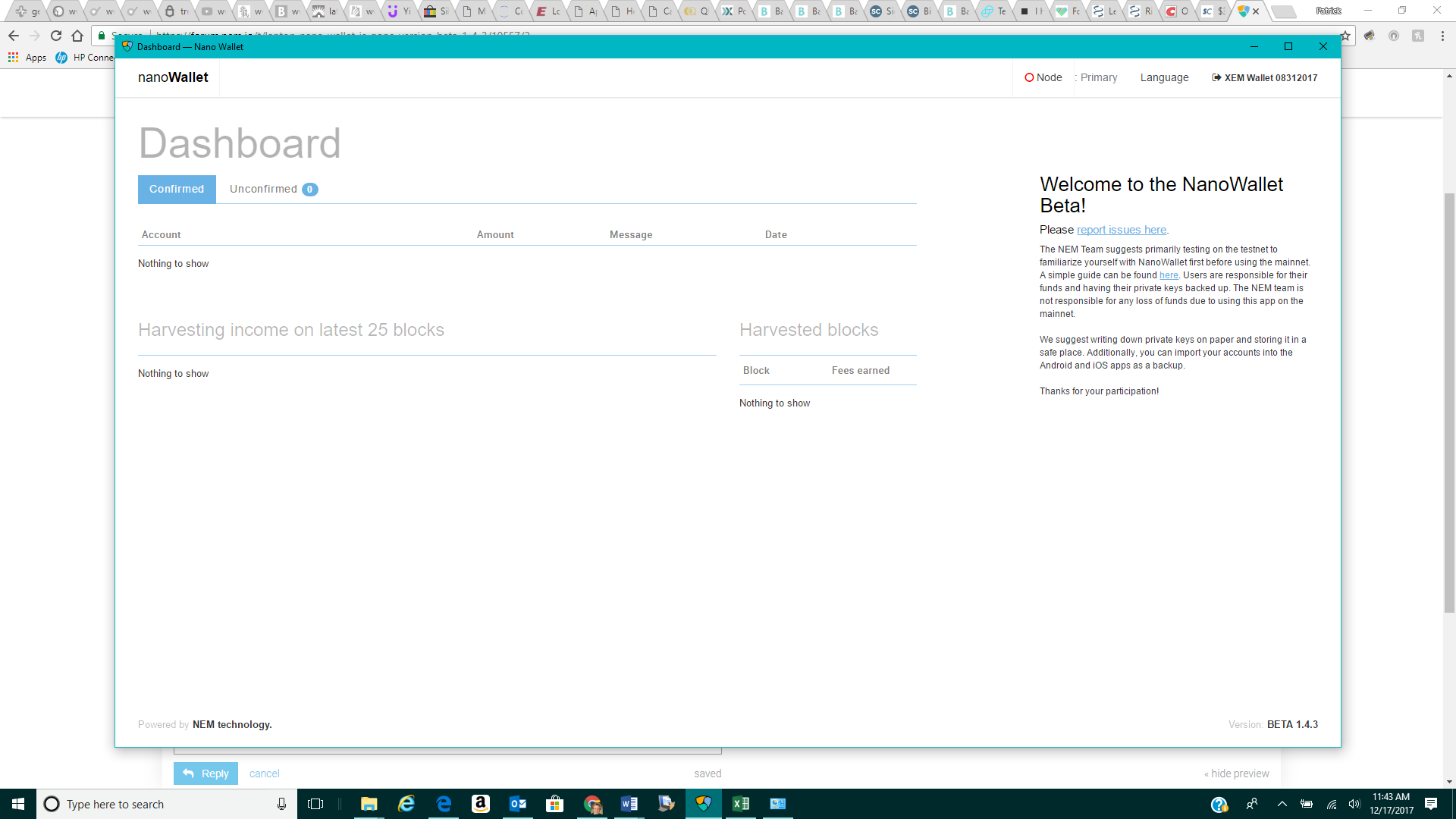This screenshot has height=819, width=1456.
Task: Click cancel link in the forum page
Action: point(264,773)
